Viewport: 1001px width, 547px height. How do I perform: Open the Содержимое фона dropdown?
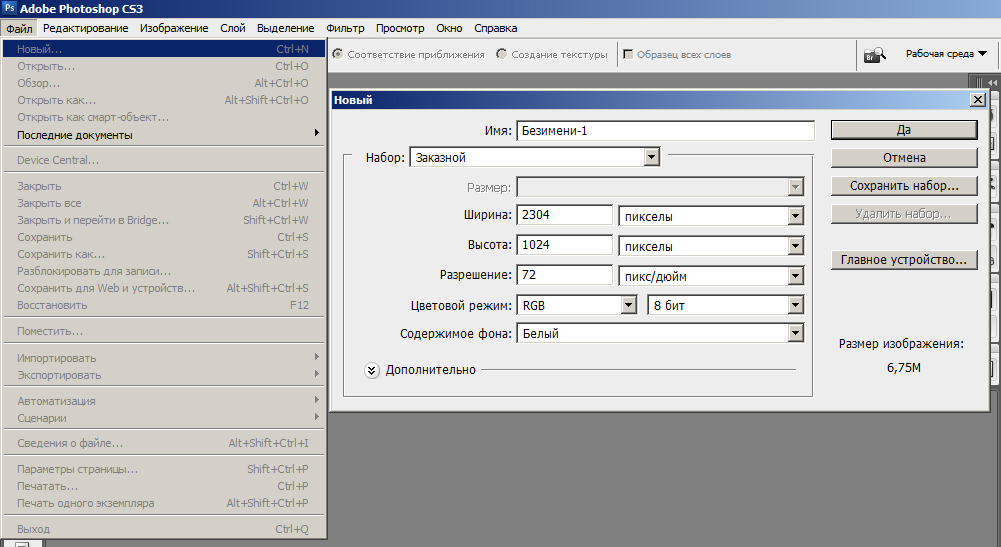(795, 333)
